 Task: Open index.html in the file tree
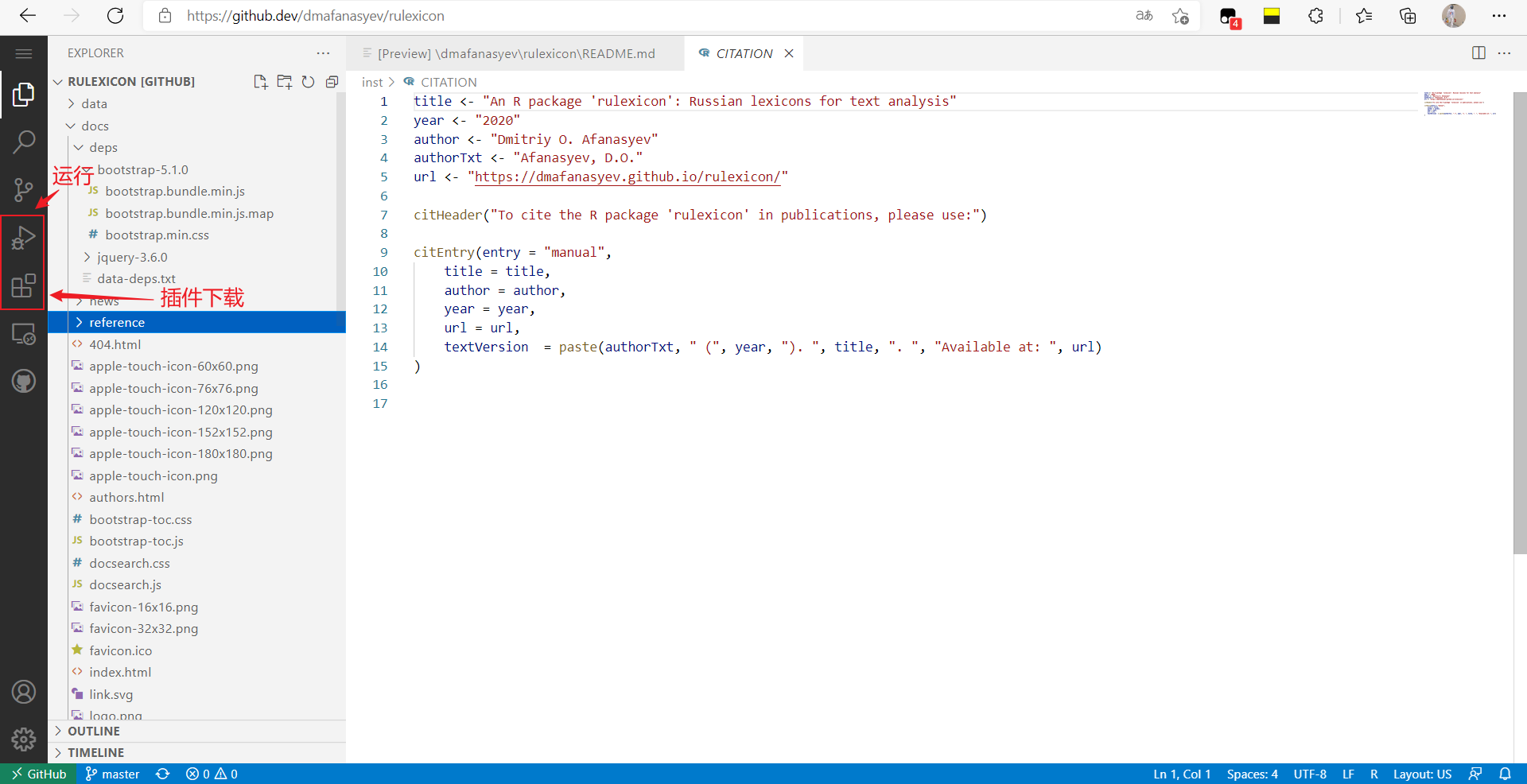[x=120, y=673]
